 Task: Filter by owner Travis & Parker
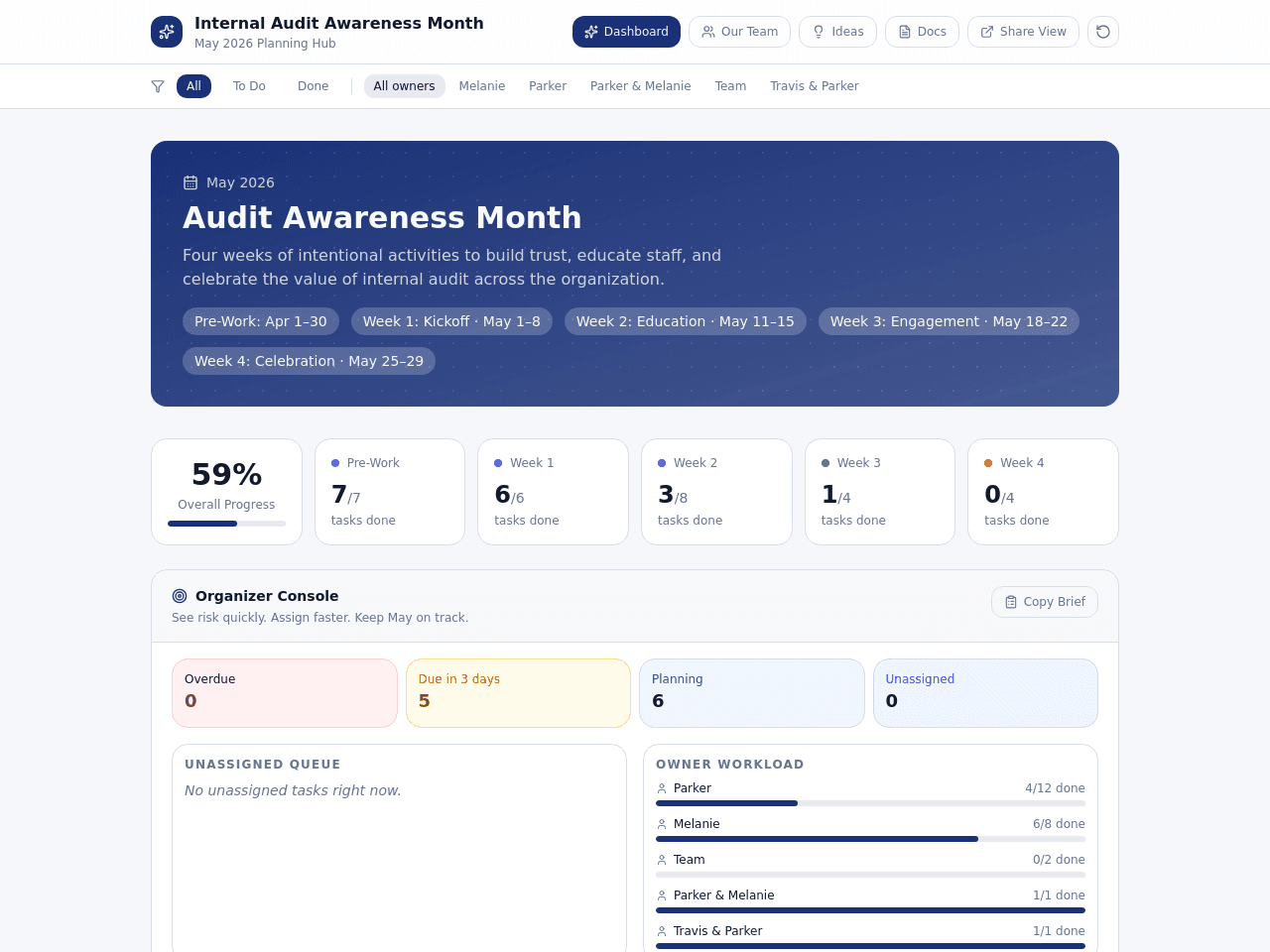click(x=815, y=86)
